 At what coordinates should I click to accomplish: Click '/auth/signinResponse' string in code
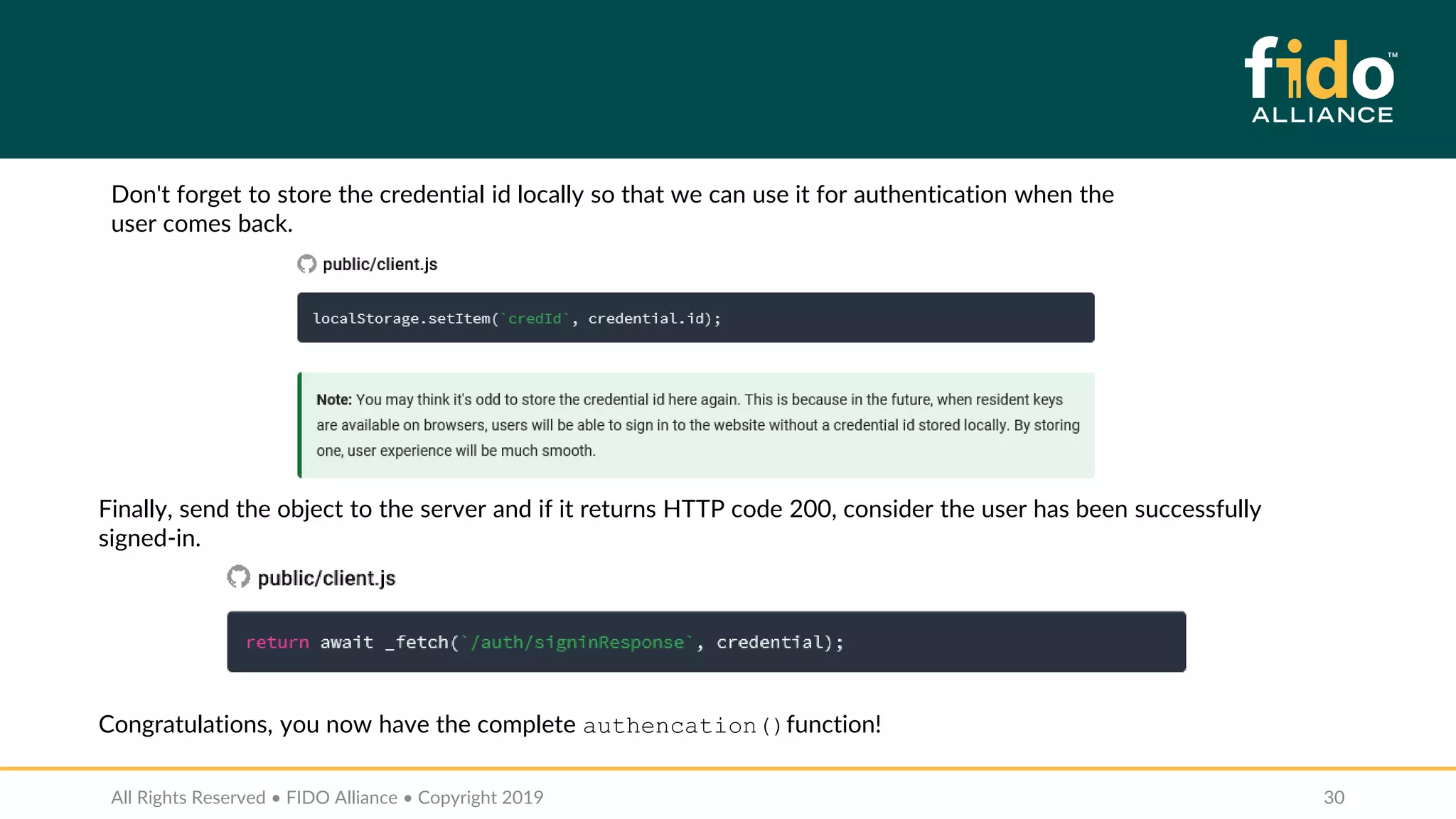tap(576, 643)
